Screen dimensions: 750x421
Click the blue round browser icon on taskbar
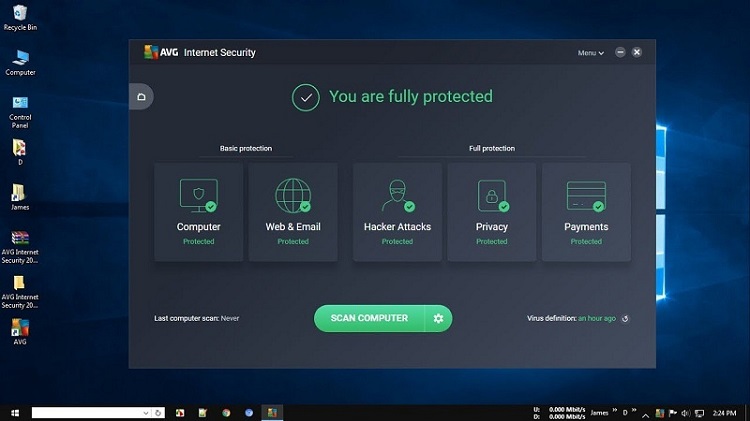click(x=249, y=413)
